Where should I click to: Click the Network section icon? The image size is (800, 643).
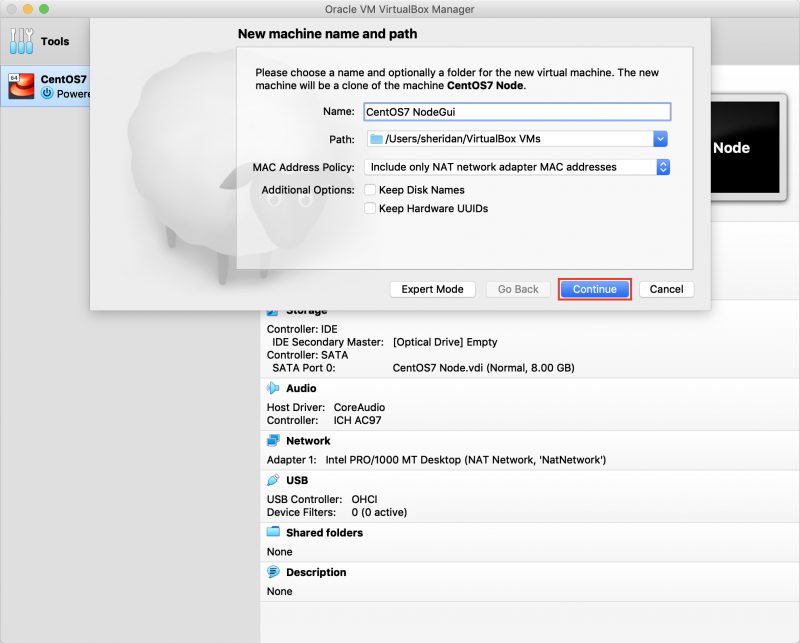pos(273,440)
